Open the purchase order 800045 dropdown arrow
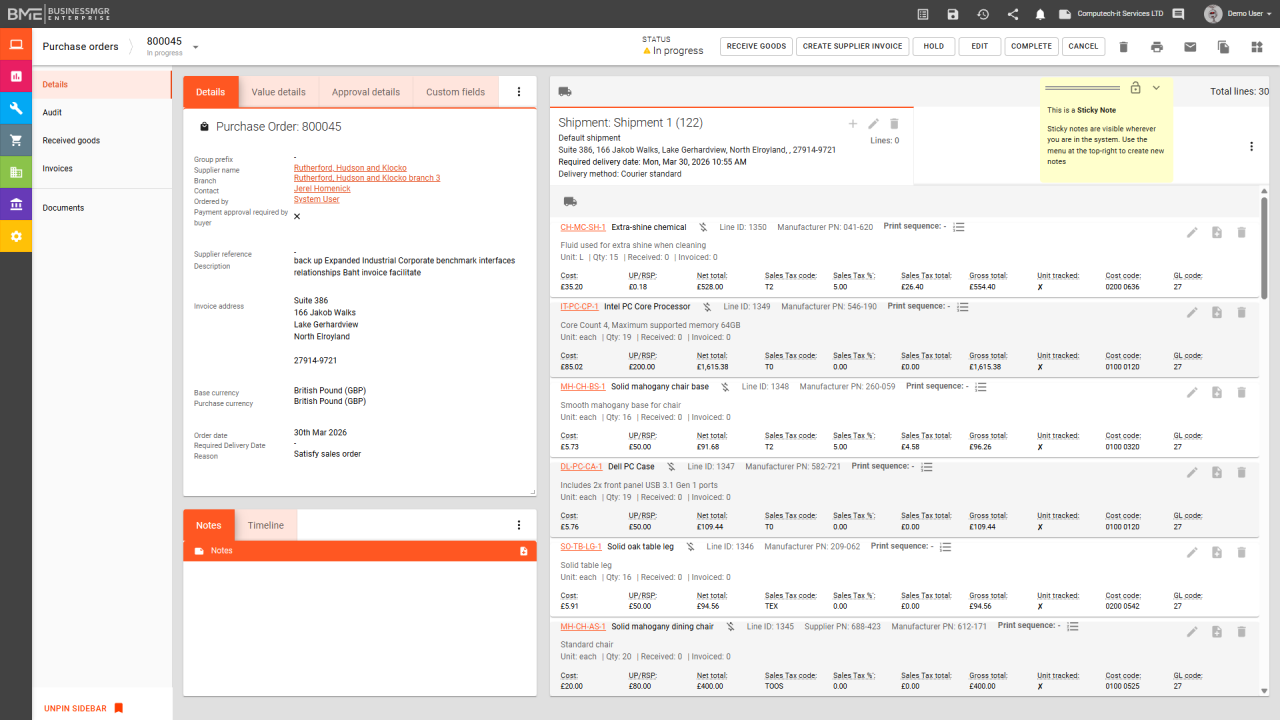Screen dimensions: 1280x720 pyautogui.click(x=196, y=47)
